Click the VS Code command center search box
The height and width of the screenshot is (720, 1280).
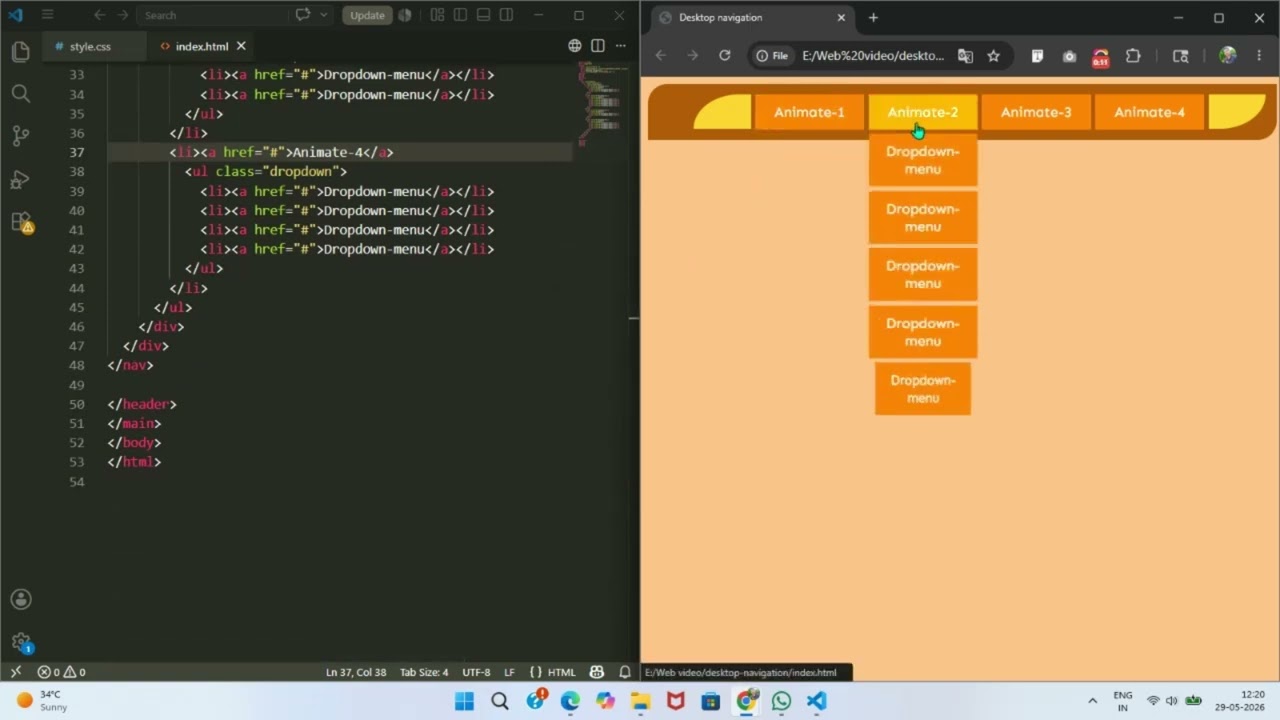pos(211,15)
